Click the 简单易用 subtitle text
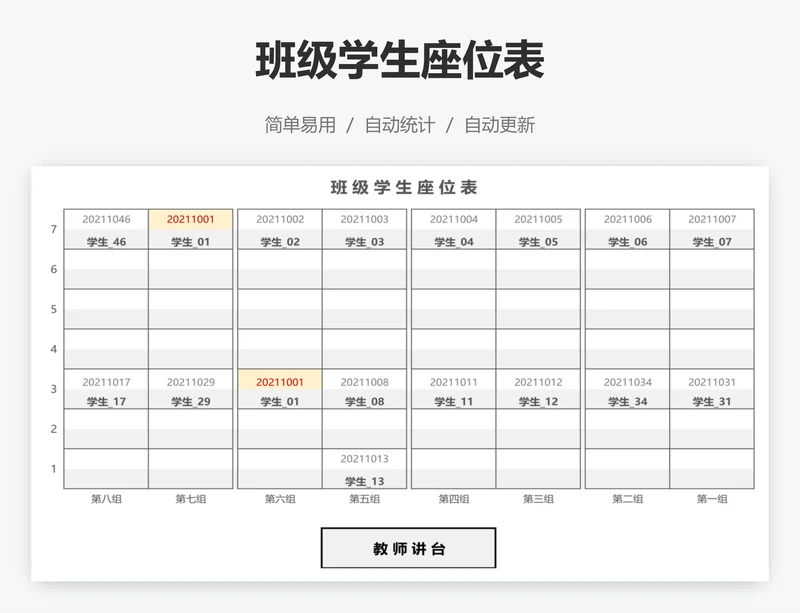The image size is (800, 613). point(300,125)
